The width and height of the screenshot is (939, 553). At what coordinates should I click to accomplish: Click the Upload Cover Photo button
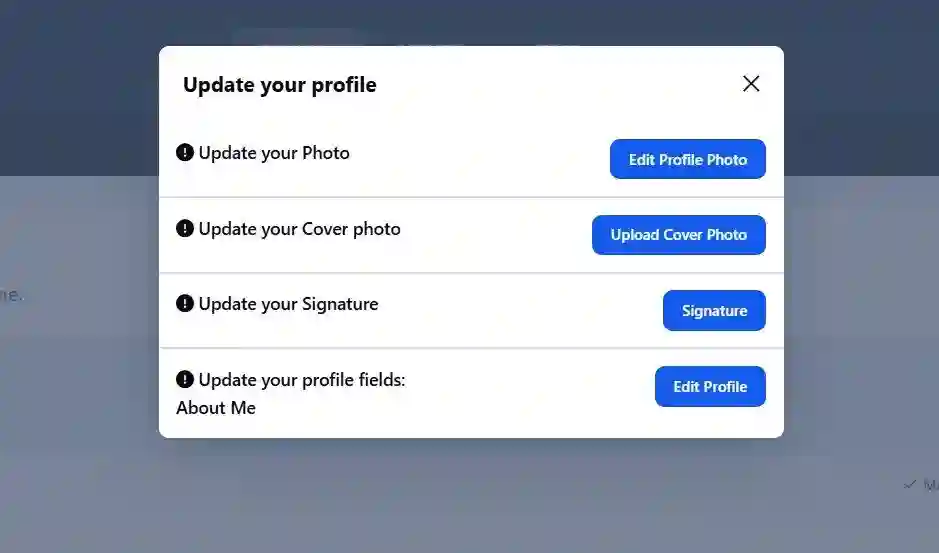pos(678,235)
